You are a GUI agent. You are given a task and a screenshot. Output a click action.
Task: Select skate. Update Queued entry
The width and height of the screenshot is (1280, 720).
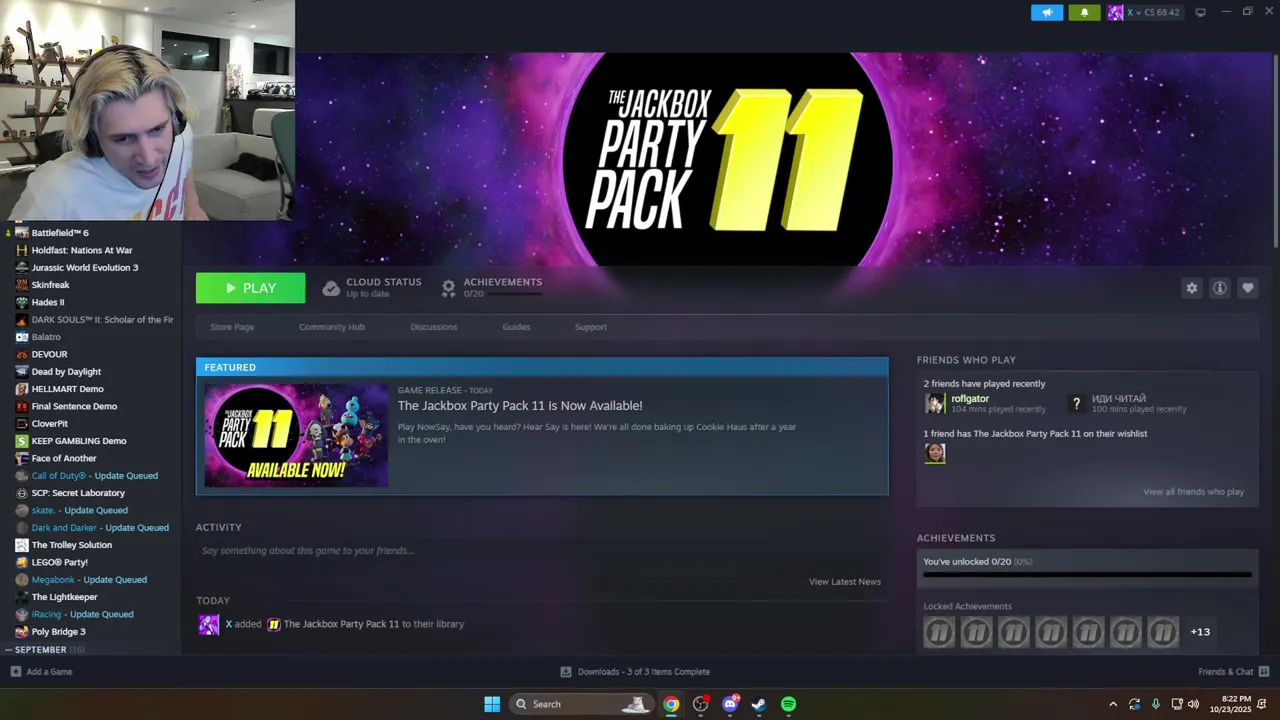point(80,510)
